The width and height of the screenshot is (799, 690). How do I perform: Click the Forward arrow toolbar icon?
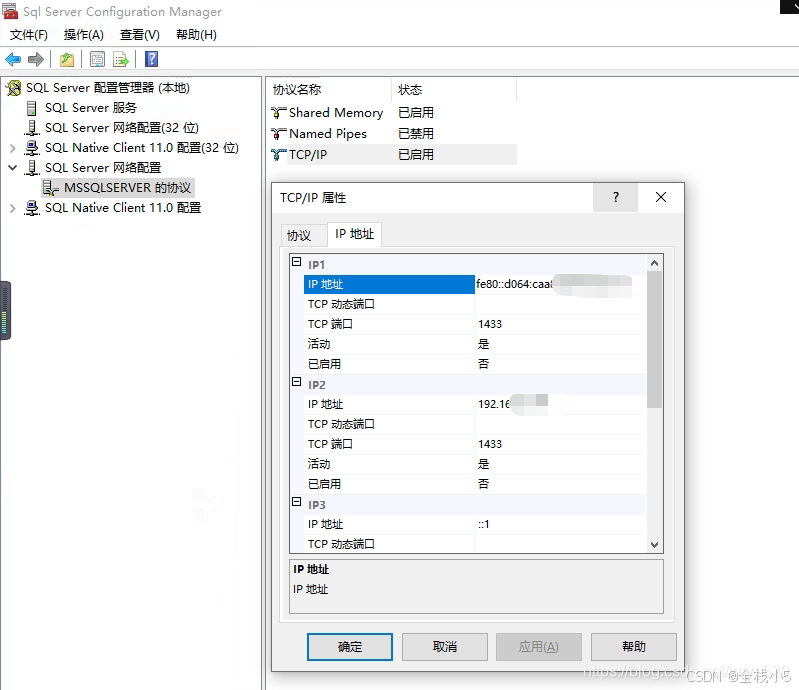(36, 60)
